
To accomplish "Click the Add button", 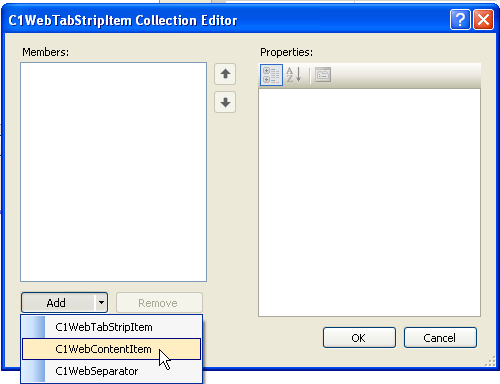I will point(58,303).
